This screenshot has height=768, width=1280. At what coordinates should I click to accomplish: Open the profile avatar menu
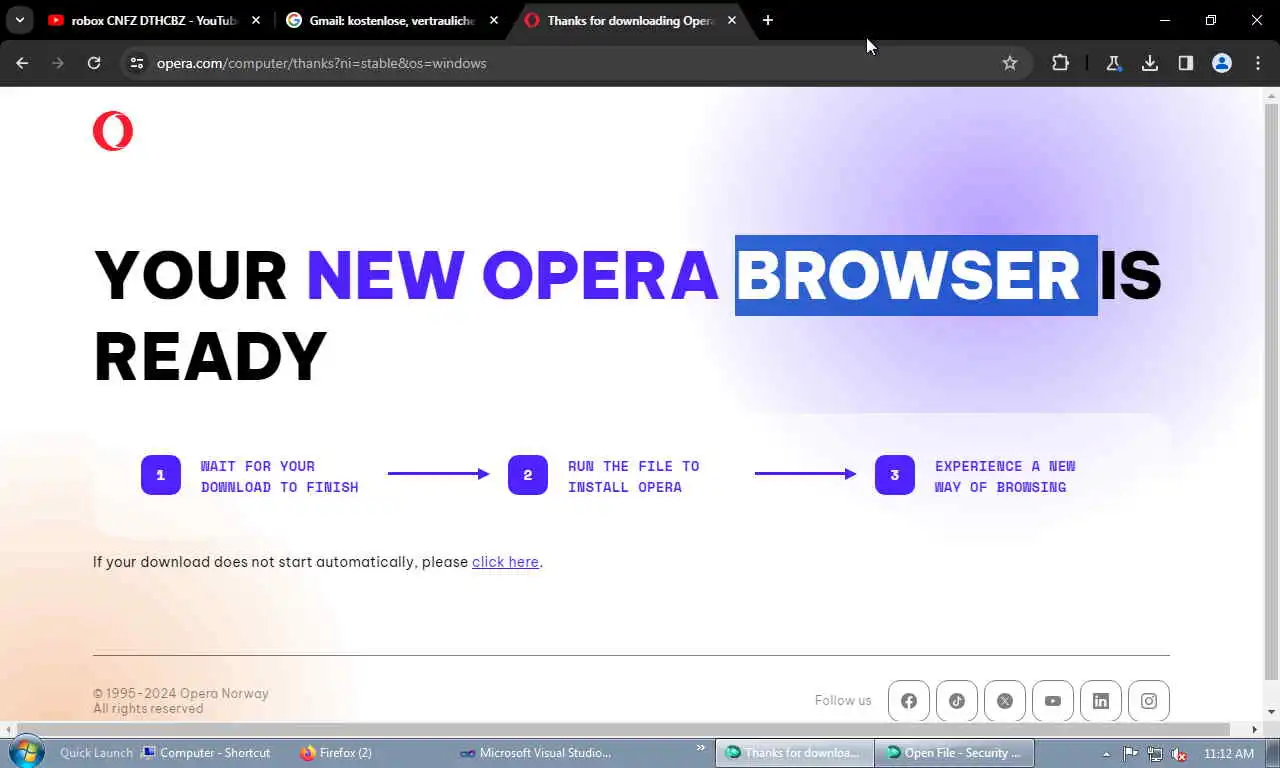1222,63
